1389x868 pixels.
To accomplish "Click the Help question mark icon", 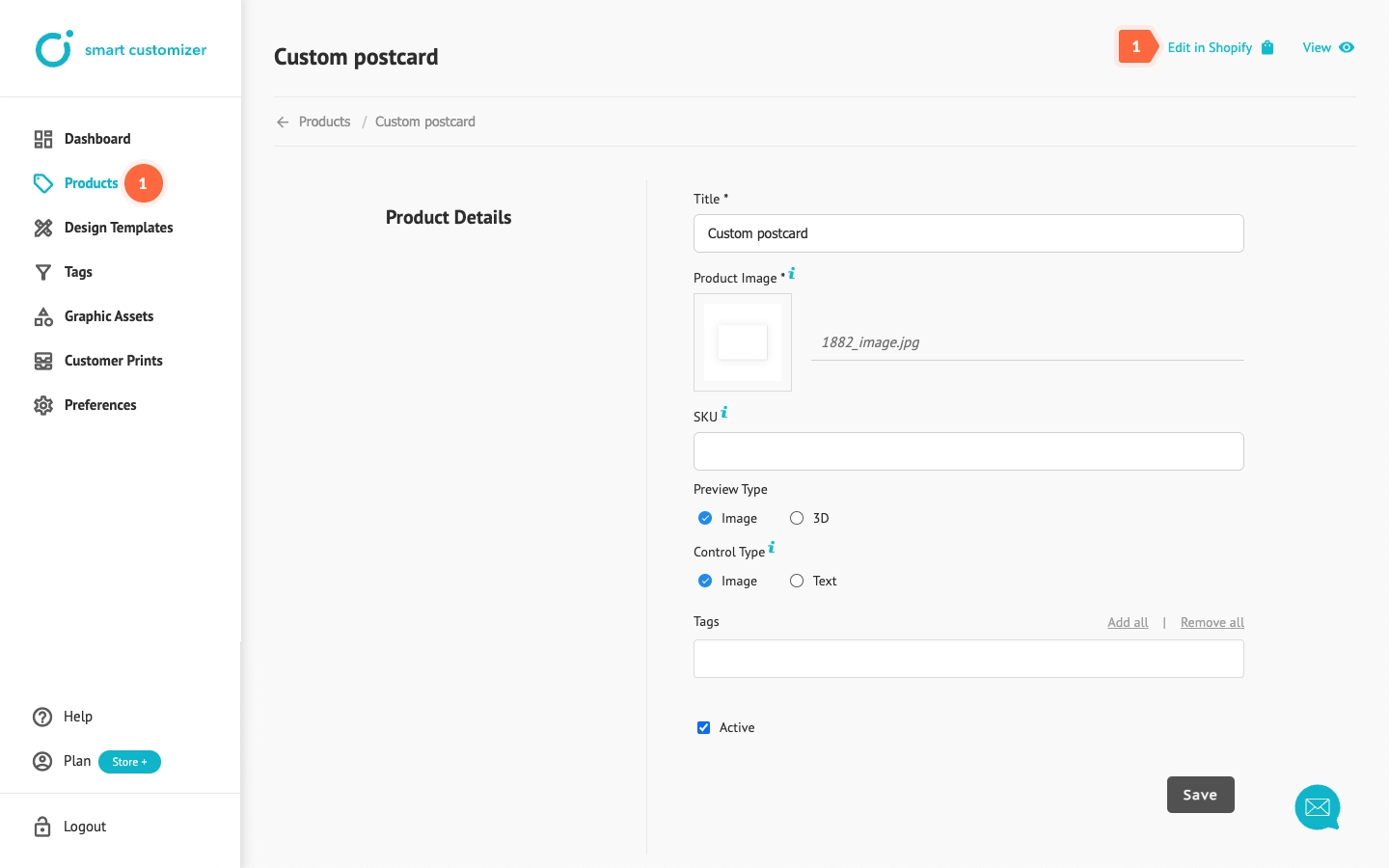I will 42,717.
